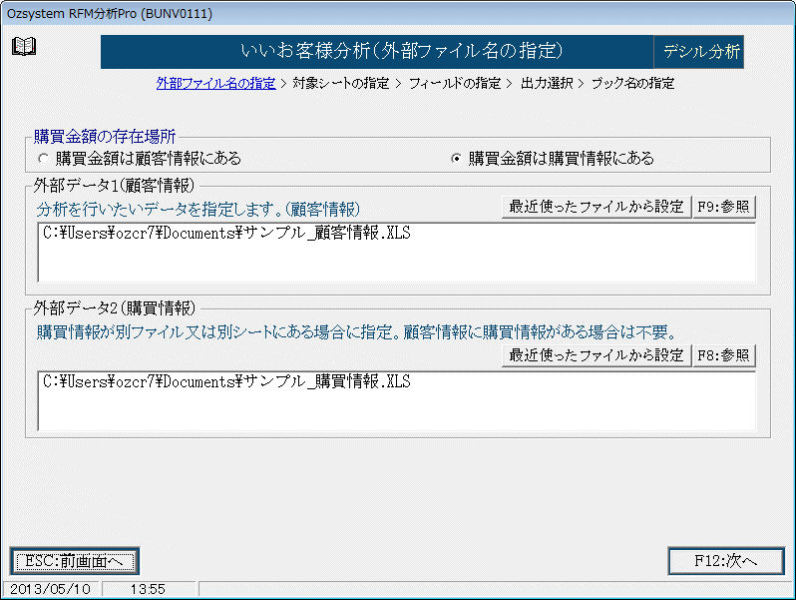Click the 2013/05/10 date in status bar
This screenshot has width=796, height=600.
[51, 589]
